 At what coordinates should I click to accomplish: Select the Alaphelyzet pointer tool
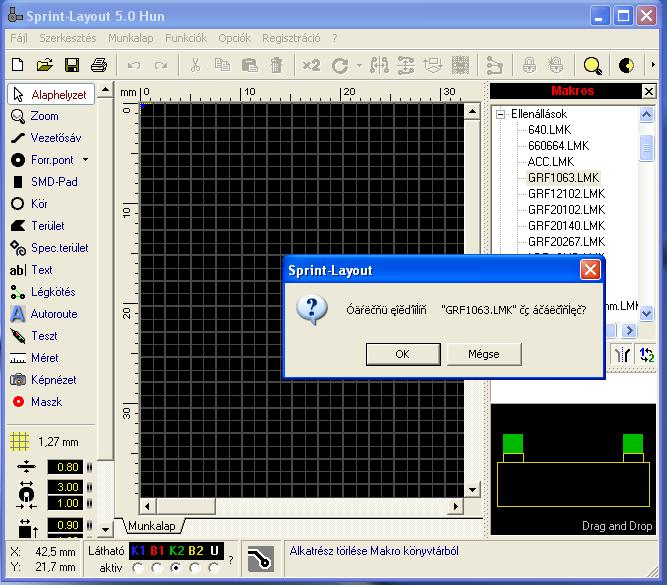click(x=51, y=94)
